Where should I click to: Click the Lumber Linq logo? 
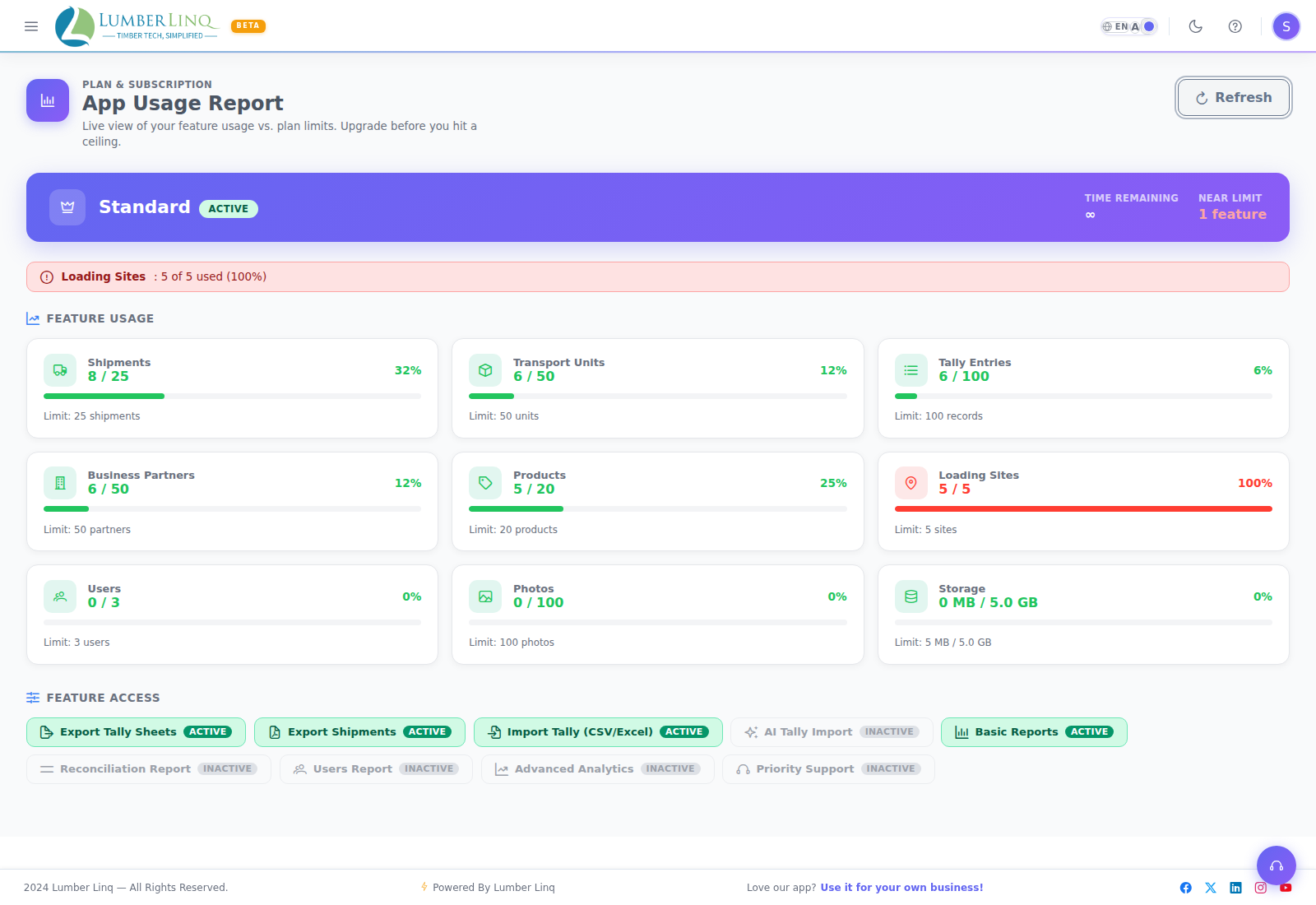click(137, 26)
